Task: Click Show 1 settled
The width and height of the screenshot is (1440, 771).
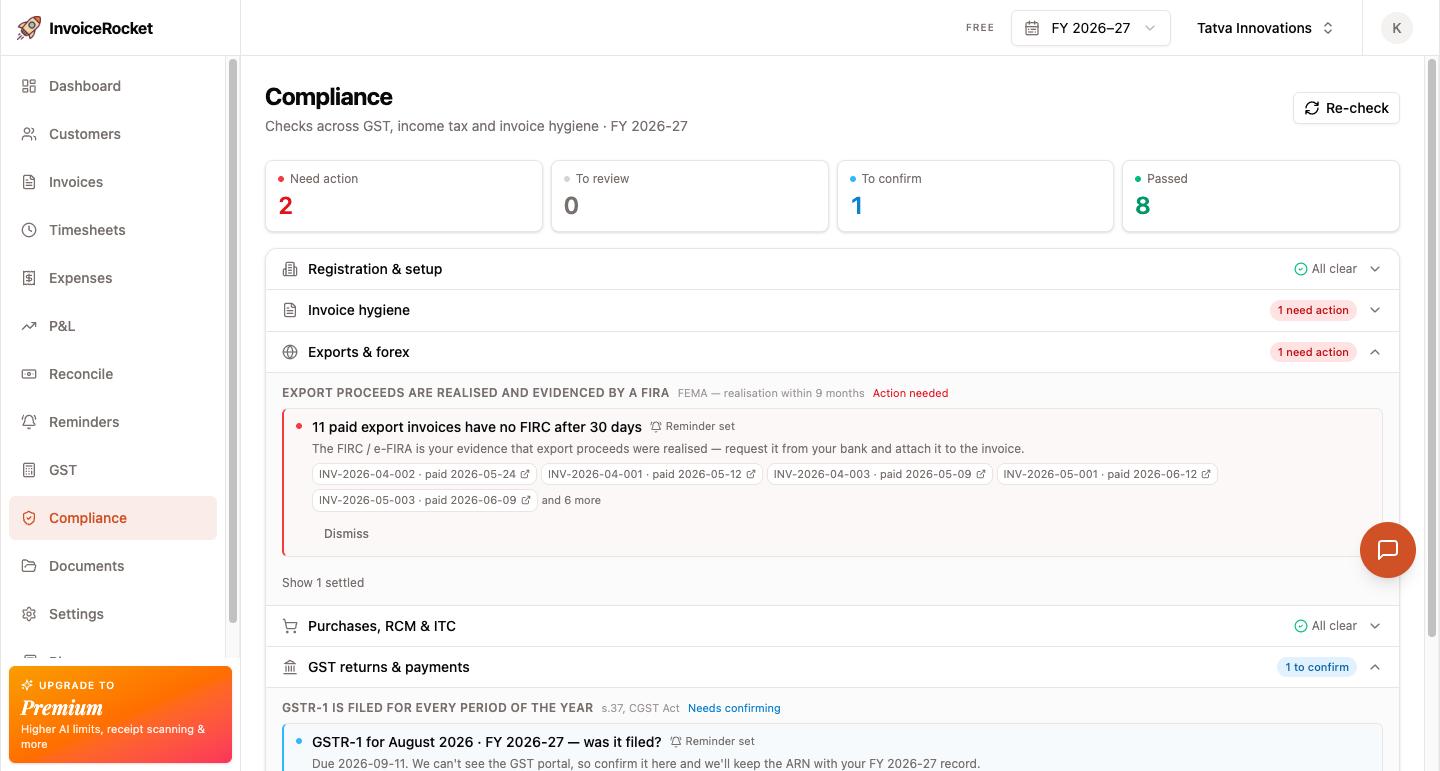Action: [323, 583]
